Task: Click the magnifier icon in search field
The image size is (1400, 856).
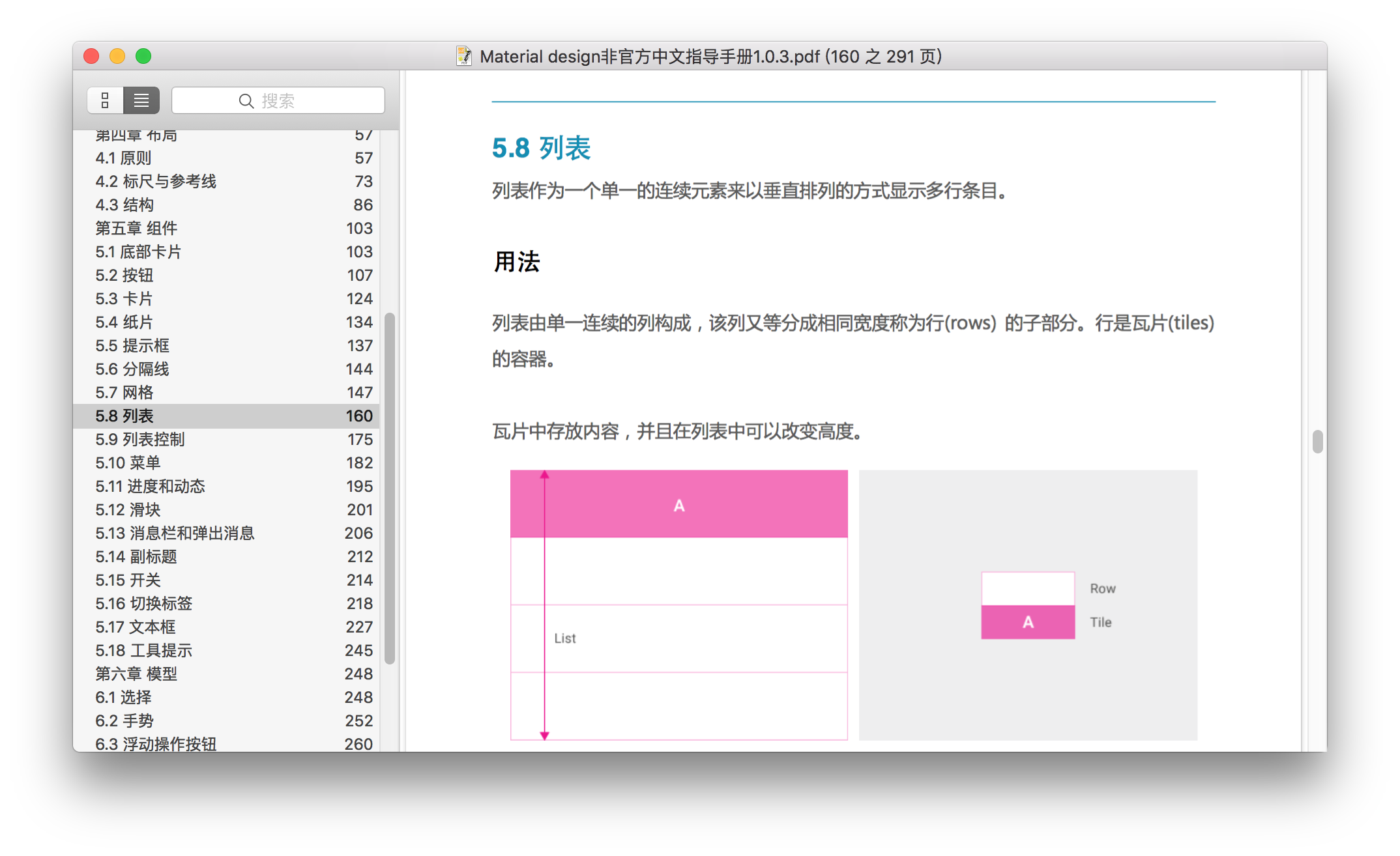Action: (246, 101)
